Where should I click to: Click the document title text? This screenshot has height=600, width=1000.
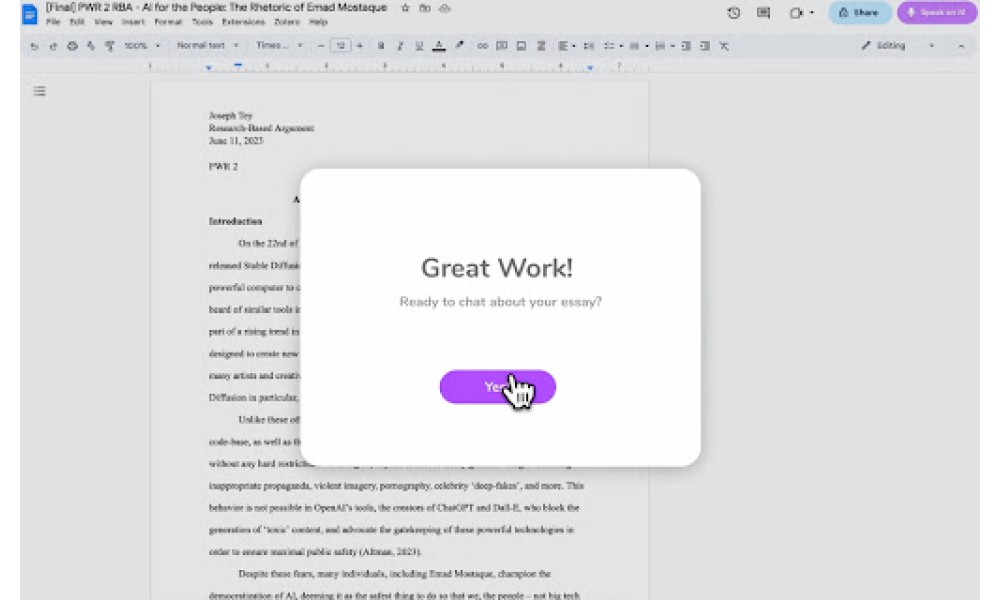(x=216, y=7)
